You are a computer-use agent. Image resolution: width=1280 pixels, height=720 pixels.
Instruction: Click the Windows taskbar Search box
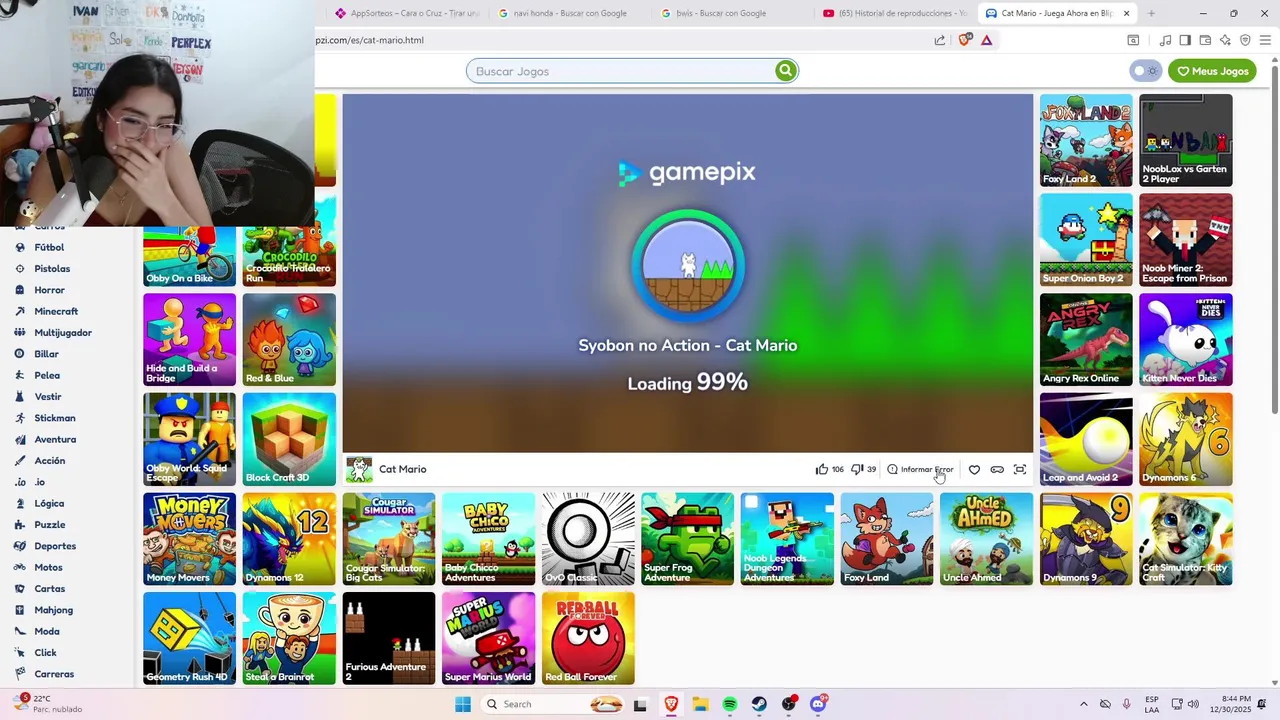(553, 704)
